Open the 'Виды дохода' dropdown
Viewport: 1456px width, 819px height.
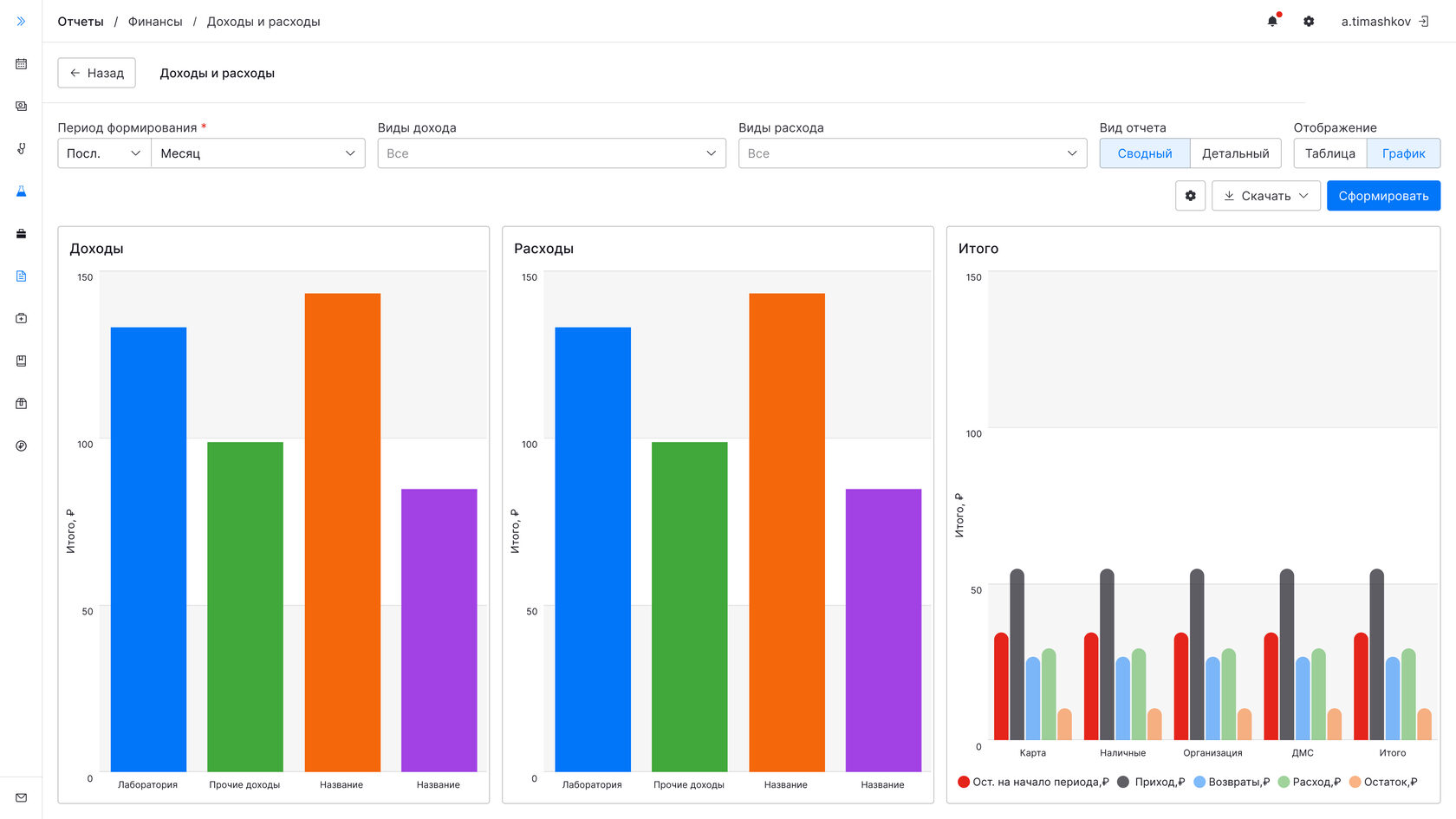[x=551, y=153]
